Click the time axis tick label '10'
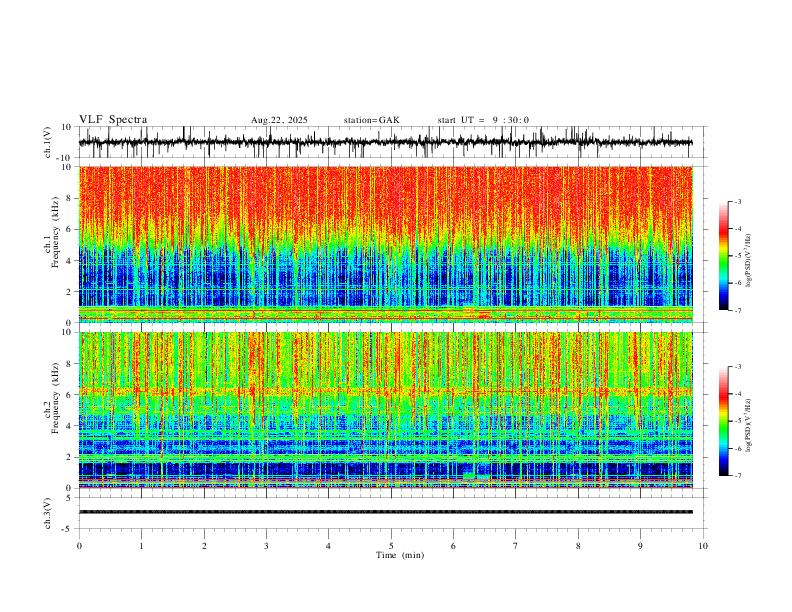This screenshot has width=792, height=612. [x=703, y=546]
